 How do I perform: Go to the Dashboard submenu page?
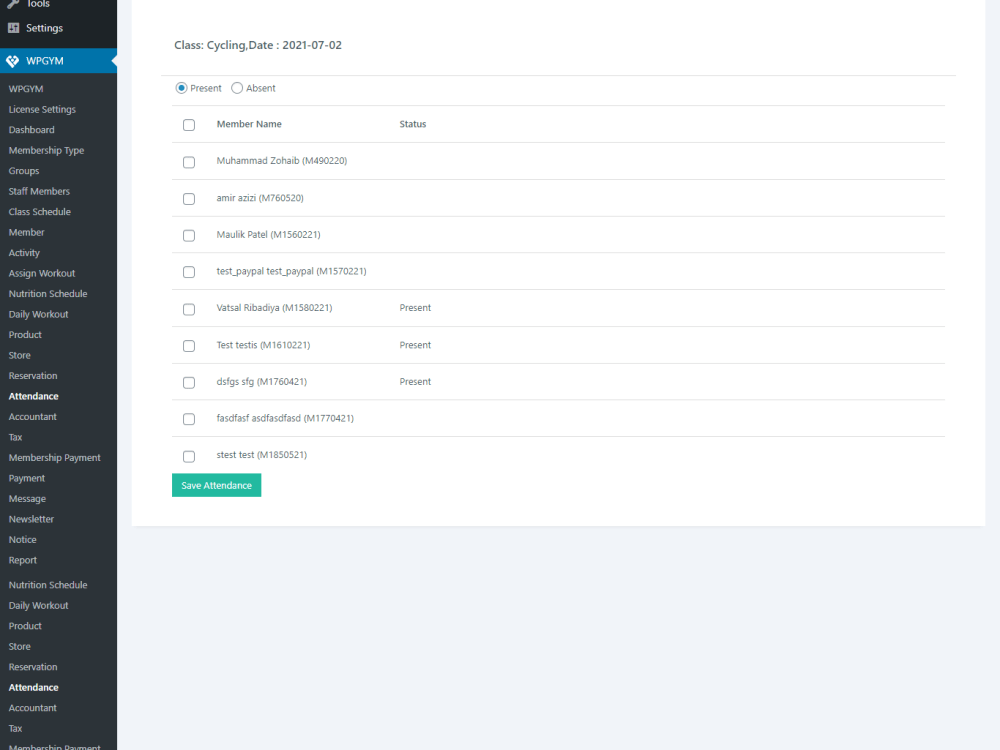click(x=31, y=129)
